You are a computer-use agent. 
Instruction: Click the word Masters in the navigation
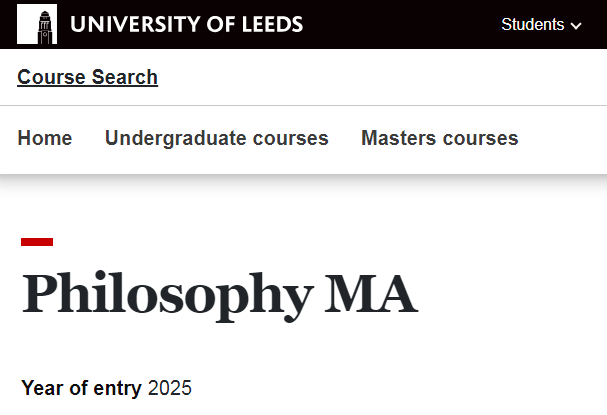pyautogui.click(x=398, y=138)
